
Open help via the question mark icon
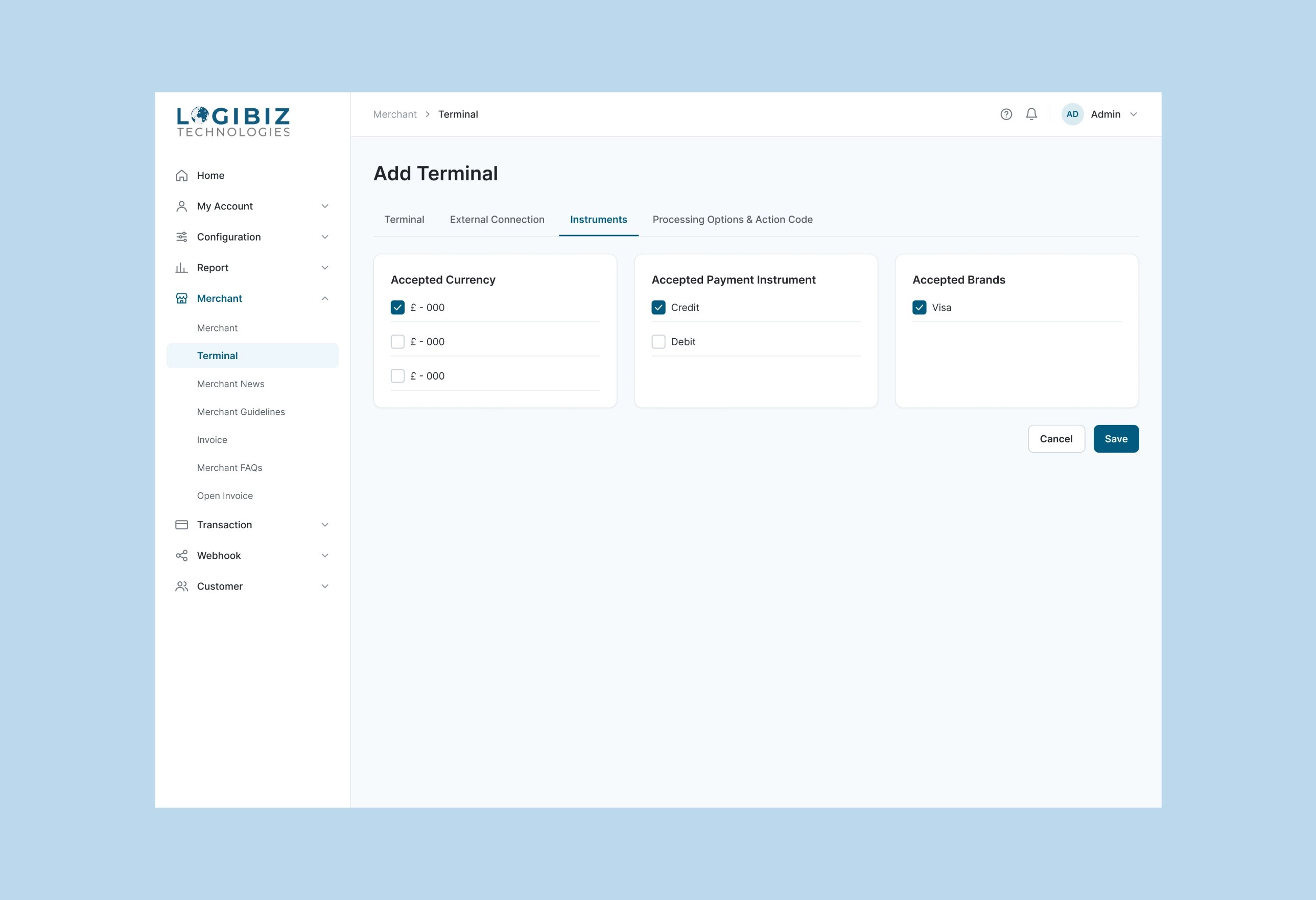pos(1006,114)
